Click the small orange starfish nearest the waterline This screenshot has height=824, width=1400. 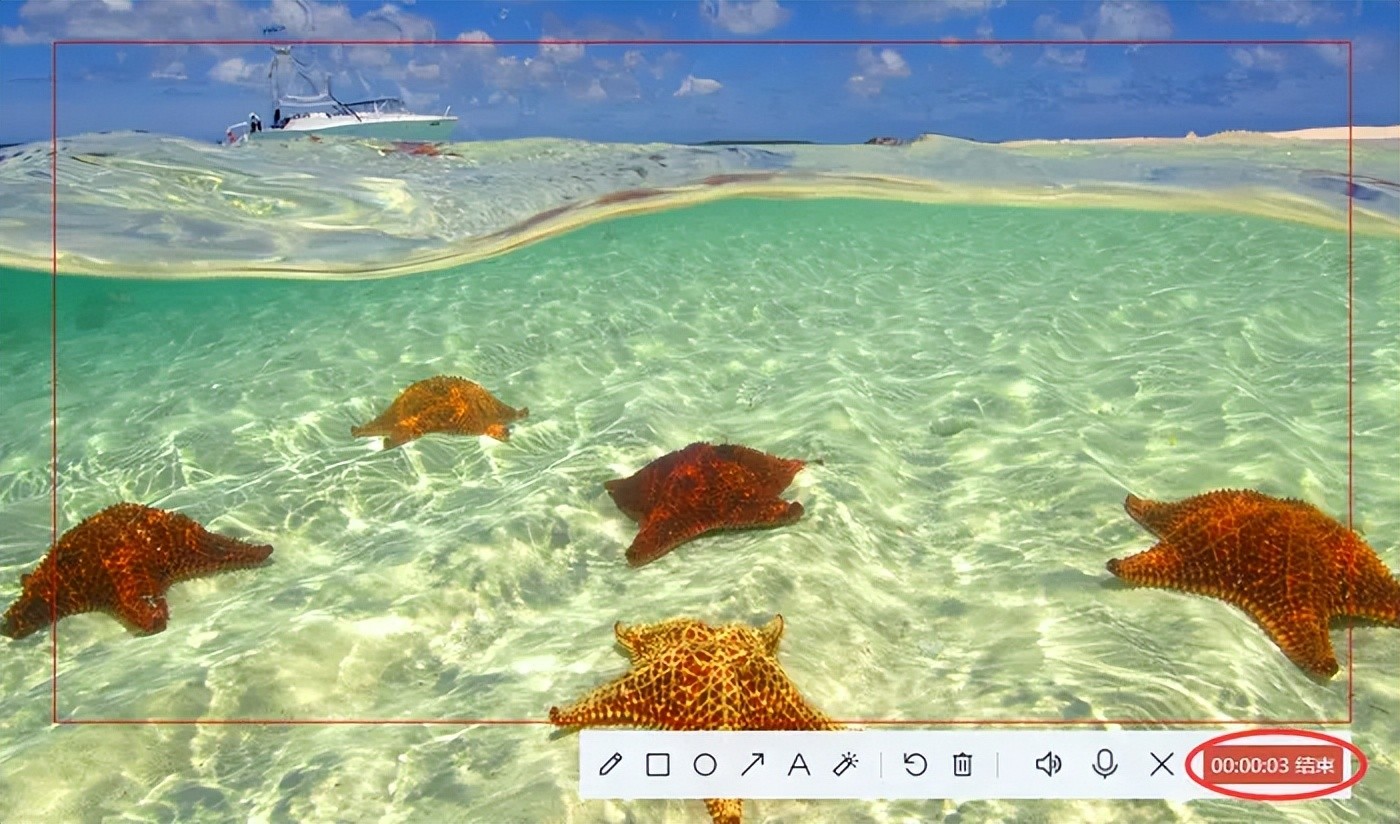[x=440, y=410]
